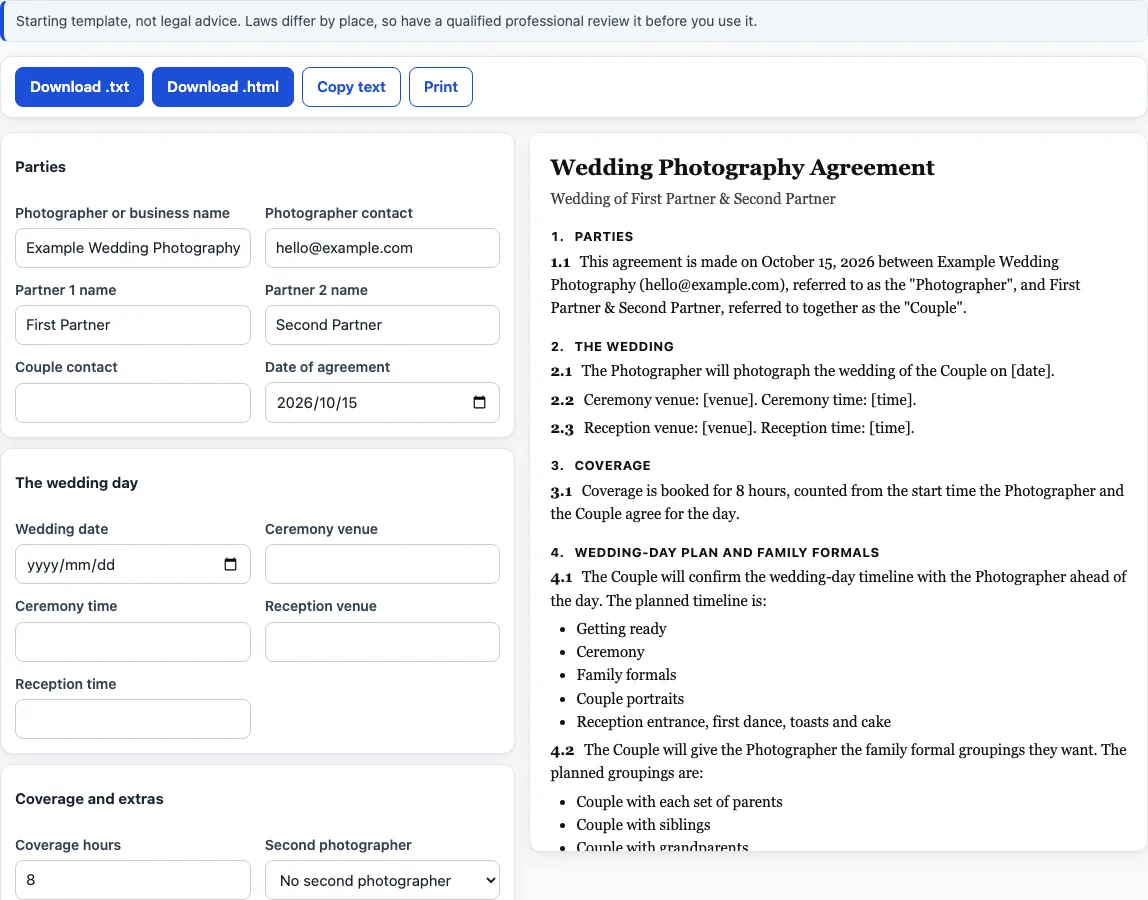The height and width of the screenshot is (900, 1148).
Task: Click the Date of agreement date value
Action: pos(317,402)
